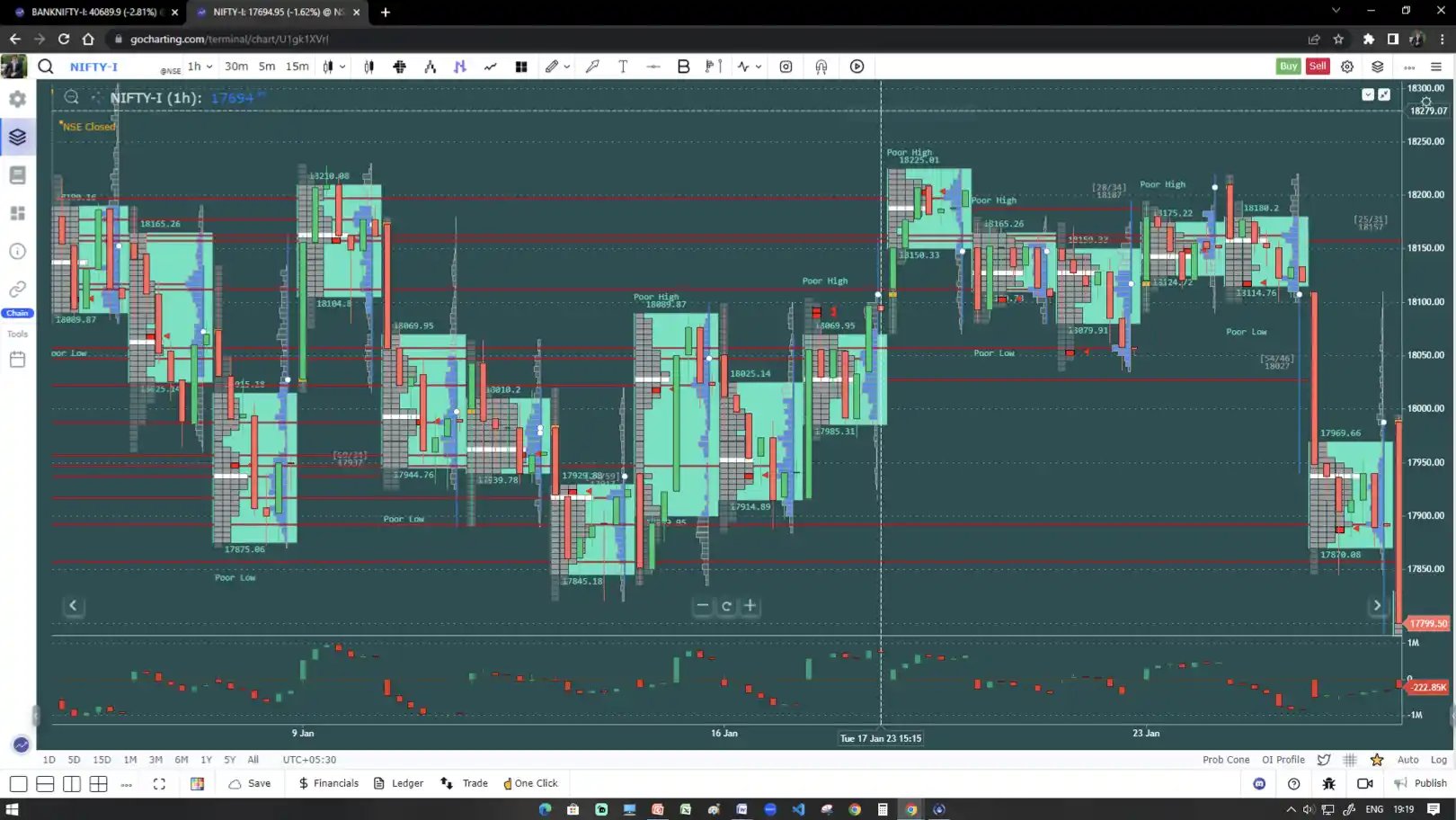Take a chart snapshot with the camera icon
Image resolution: width=1456 pixels, height=820 pixels.
tap(785, 66)
